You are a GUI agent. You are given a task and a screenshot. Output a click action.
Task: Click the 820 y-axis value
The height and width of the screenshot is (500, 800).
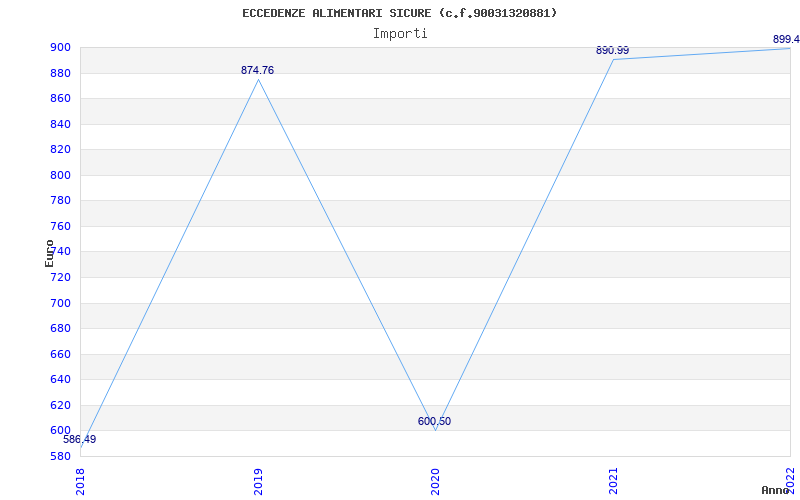click(x=59, y=149)
